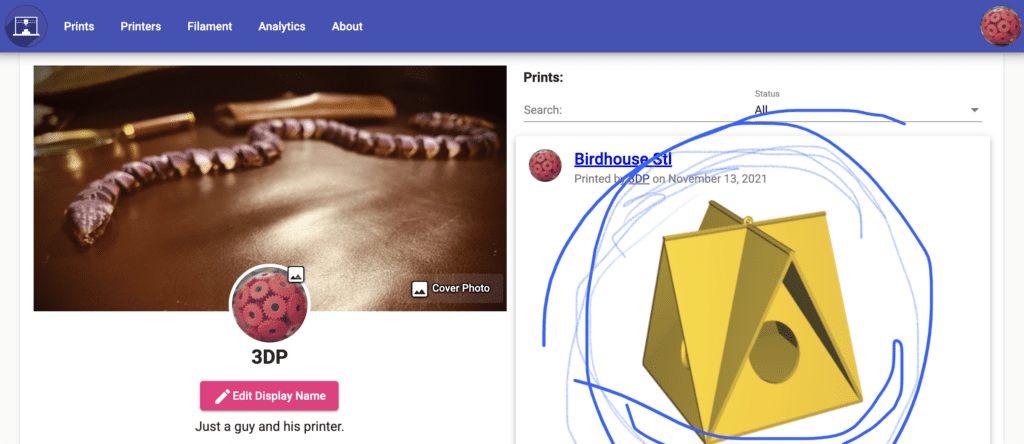The height and width of the screenshot is (444, 1024).
Task: Click the large gear-ball profile picture
Action: 270,304
